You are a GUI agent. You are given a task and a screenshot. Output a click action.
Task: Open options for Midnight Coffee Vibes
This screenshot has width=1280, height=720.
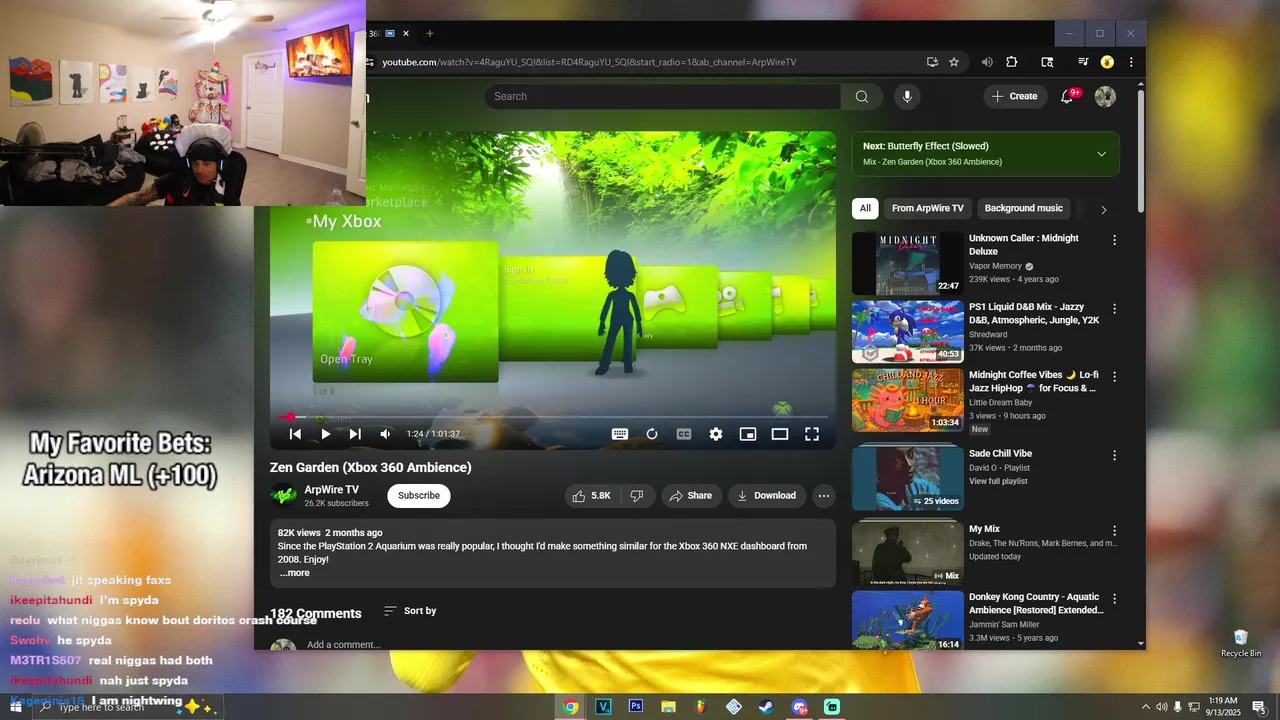coord(1114,377)
